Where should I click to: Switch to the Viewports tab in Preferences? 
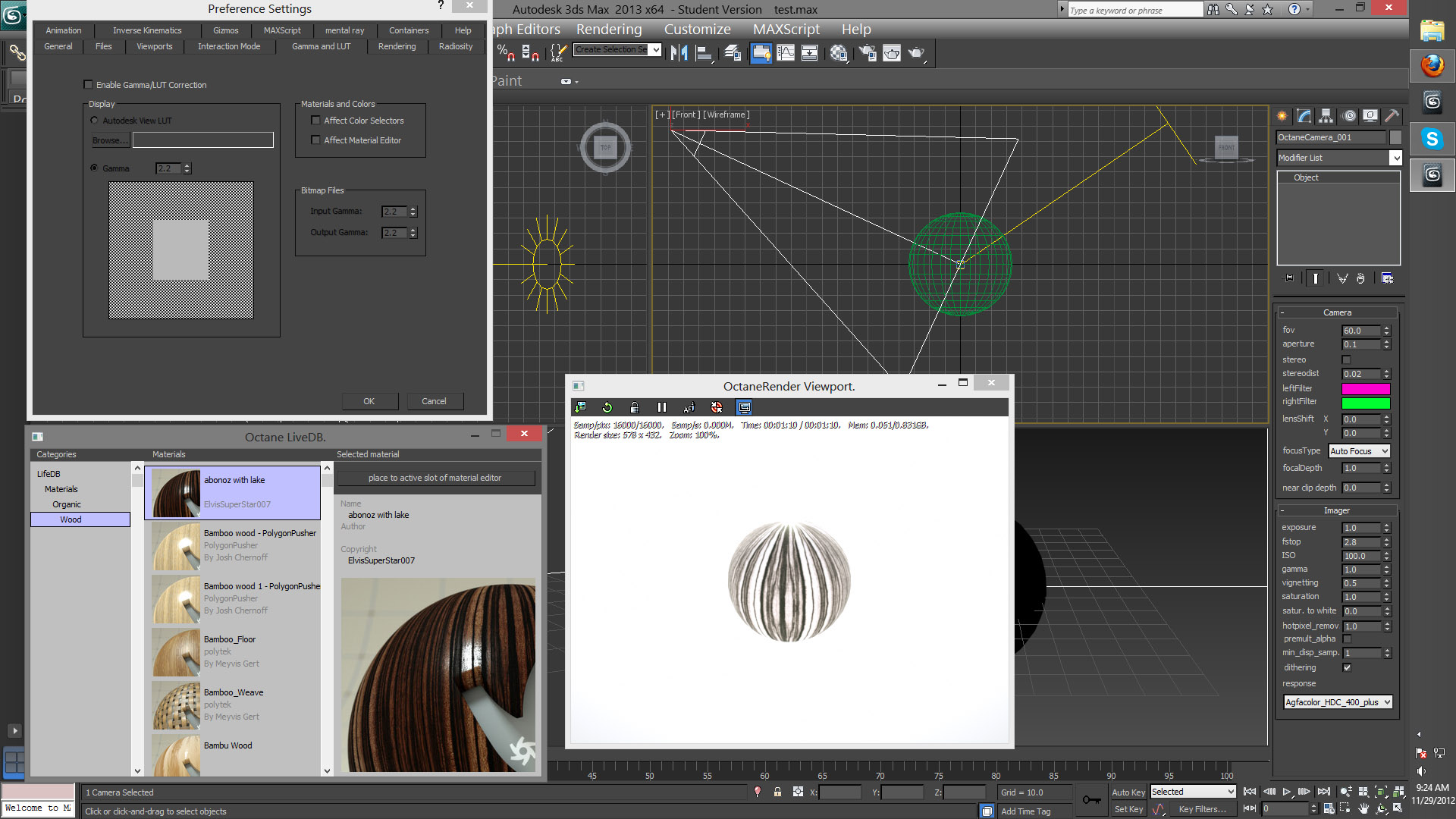(154, 46)
